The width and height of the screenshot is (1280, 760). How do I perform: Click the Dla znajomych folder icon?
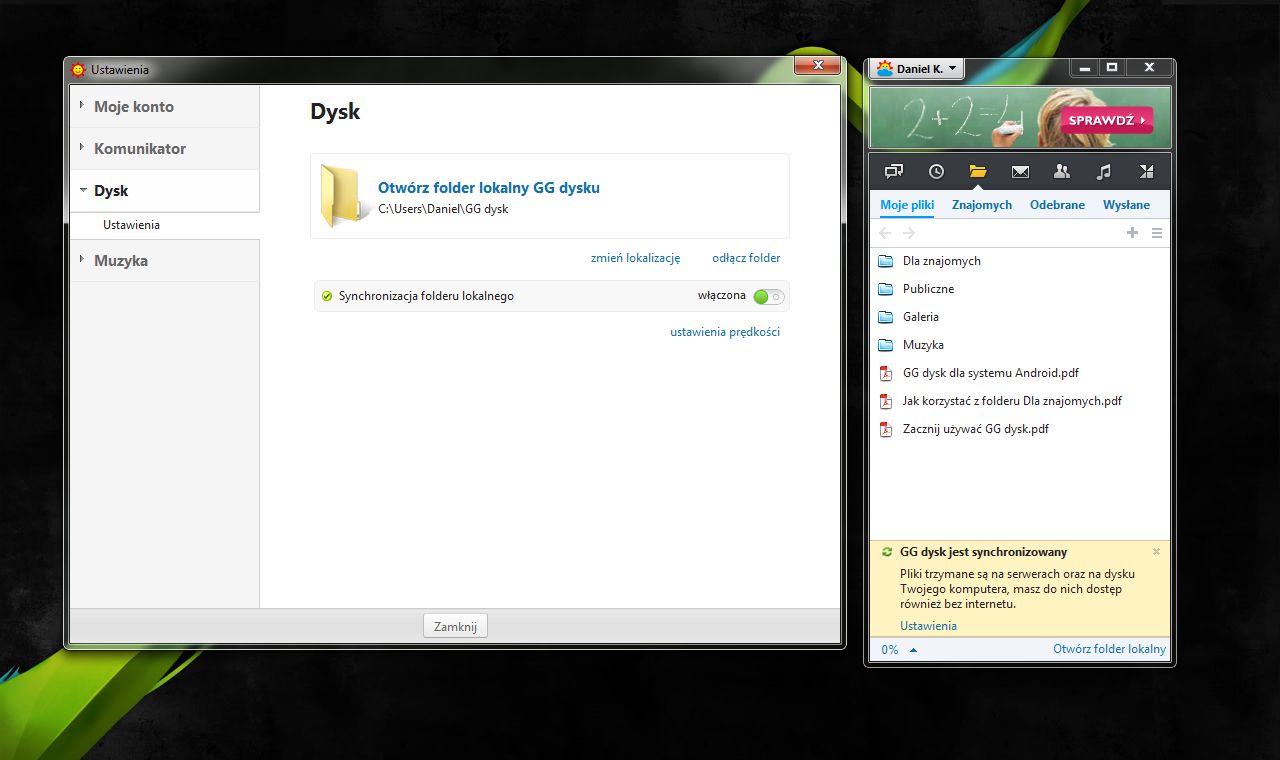tap(885, 261)
